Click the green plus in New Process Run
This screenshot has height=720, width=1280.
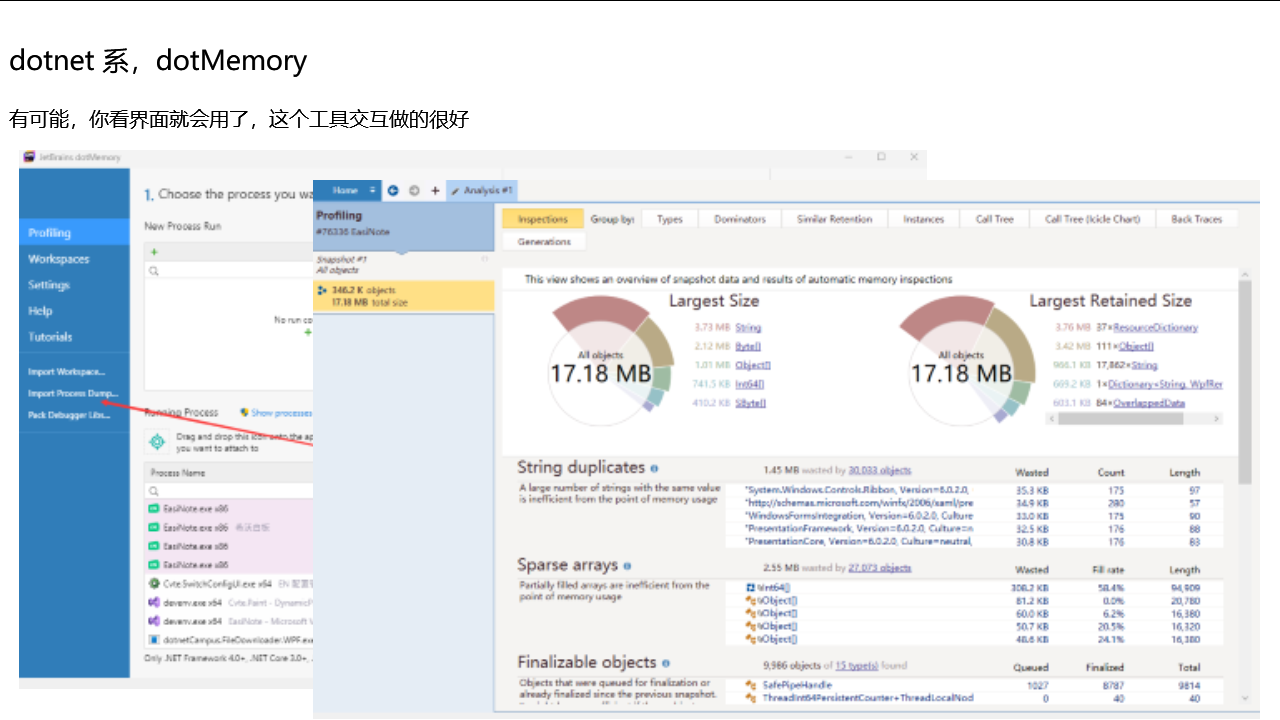coord(154,252)
